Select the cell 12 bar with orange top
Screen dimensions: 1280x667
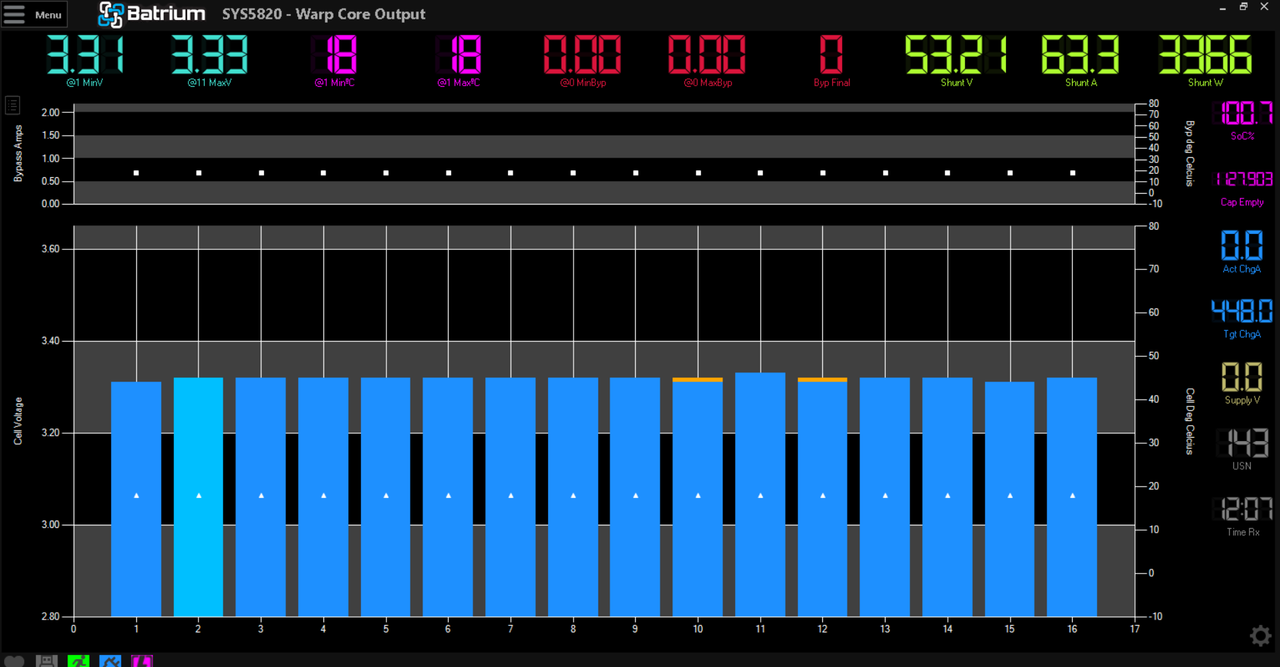click(x=822, y=497)
